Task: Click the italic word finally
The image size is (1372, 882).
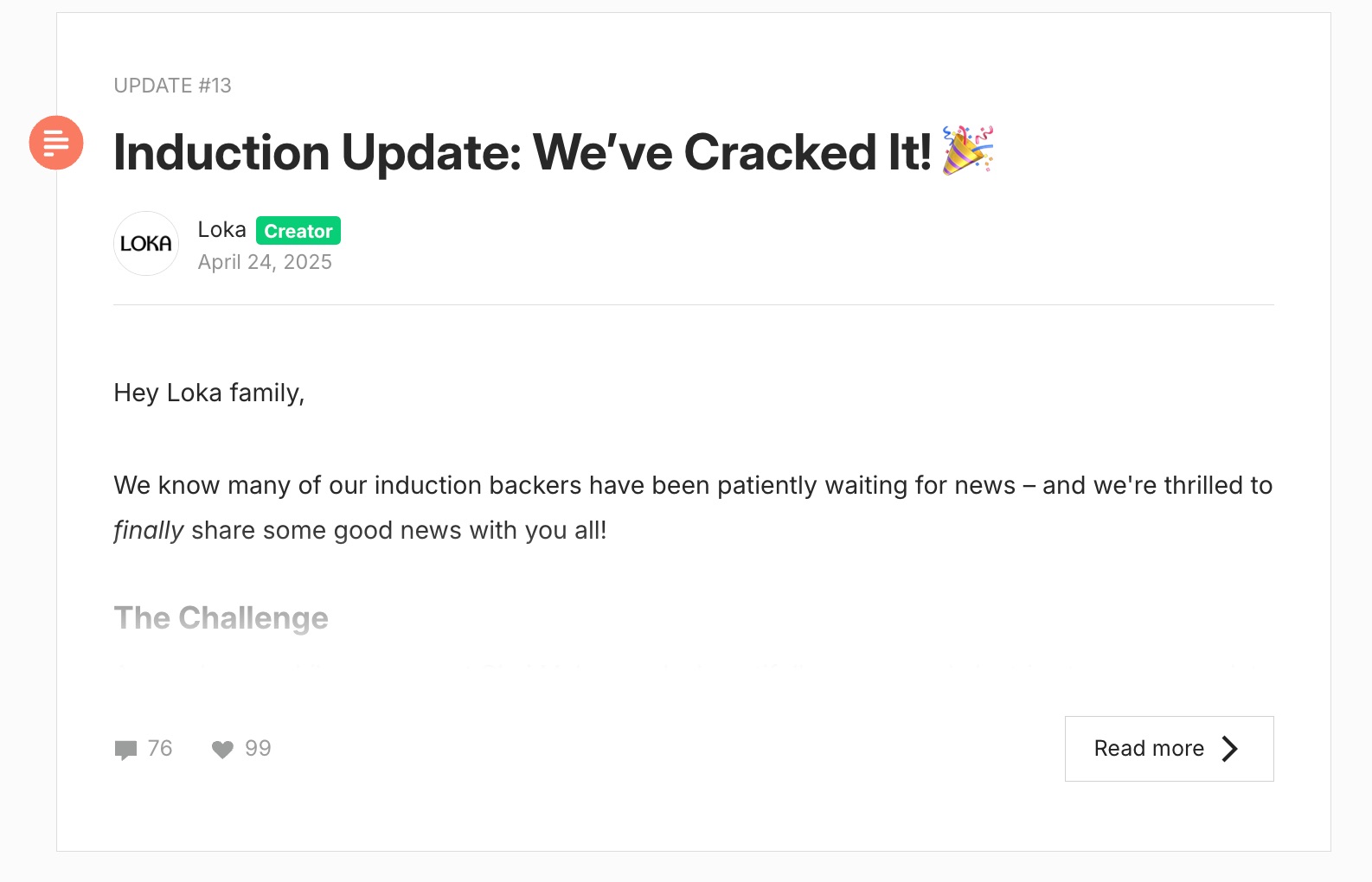Action: click(149, 530)
